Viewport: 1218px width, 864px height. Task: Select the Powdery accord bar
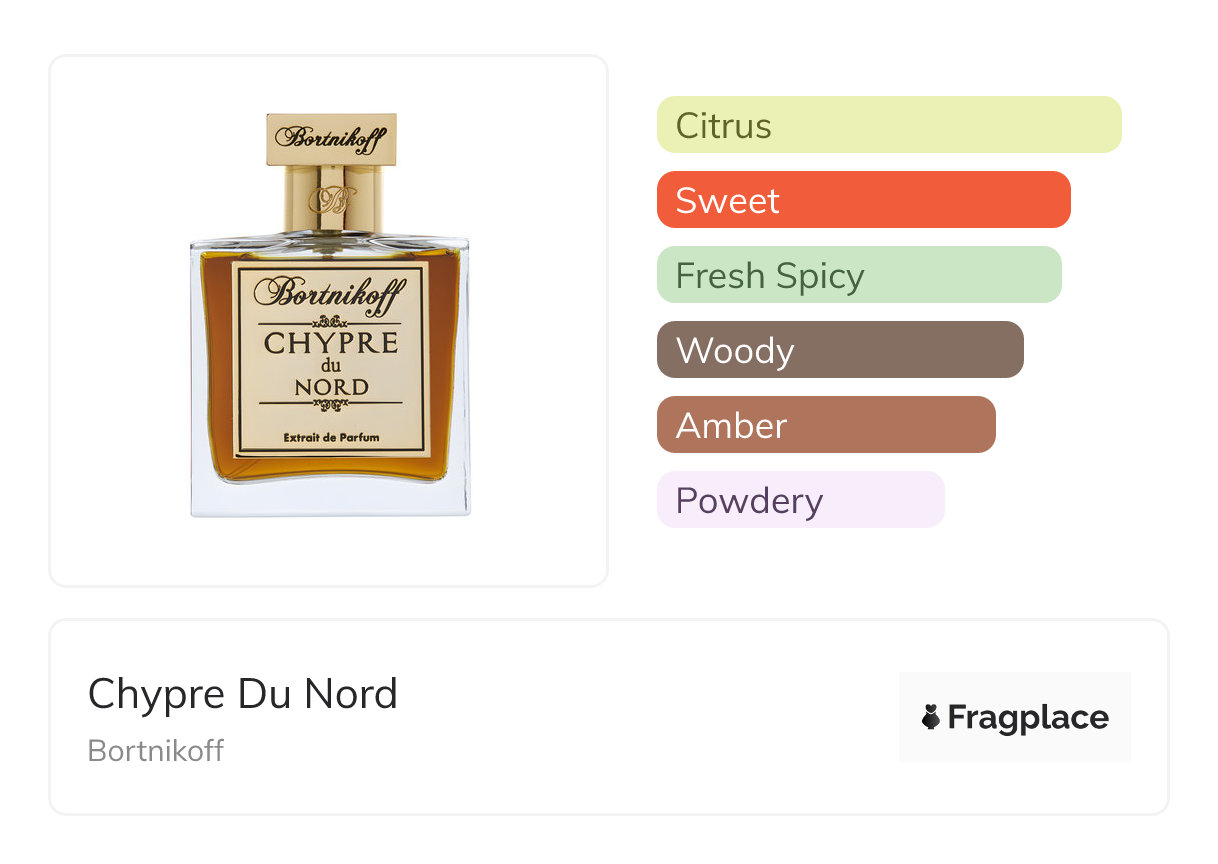coord(801,500)
